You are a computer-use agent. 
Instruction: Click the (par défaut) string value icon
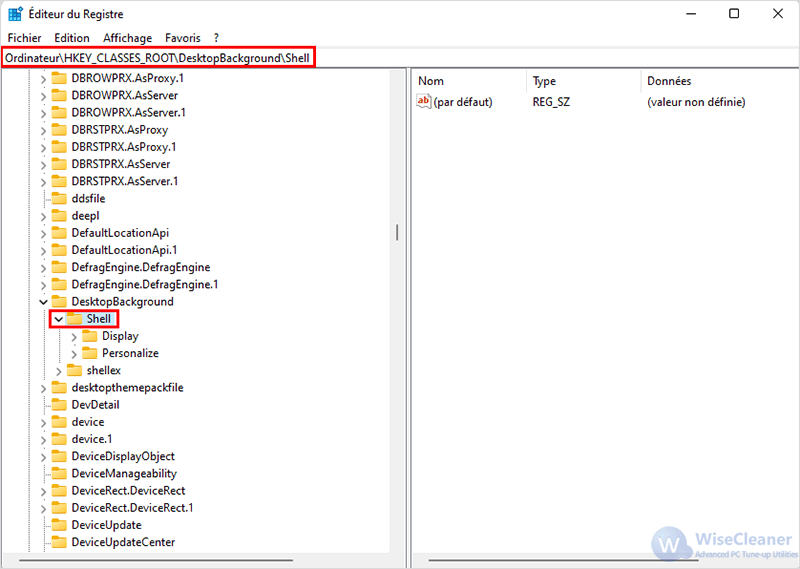pos(423,101)
